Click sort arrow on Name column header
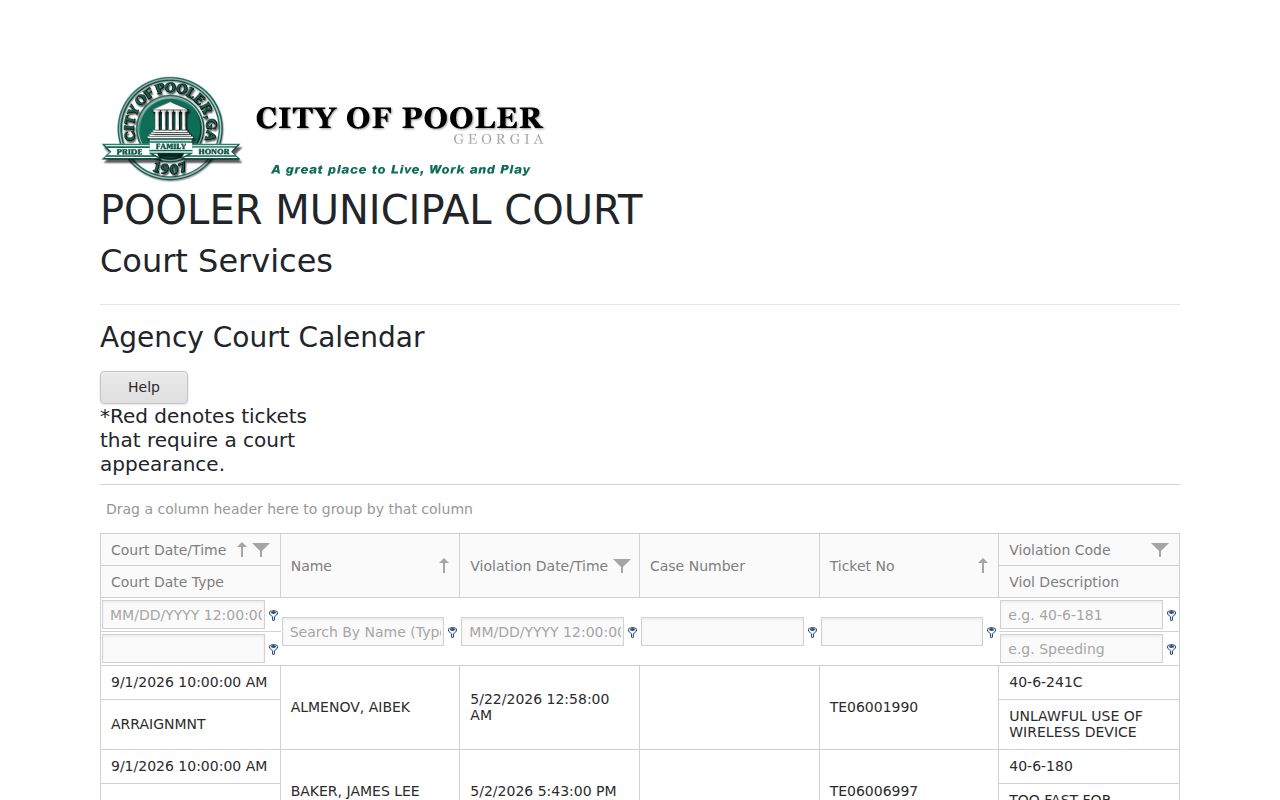1280x800 pixels. click(444, 566)
